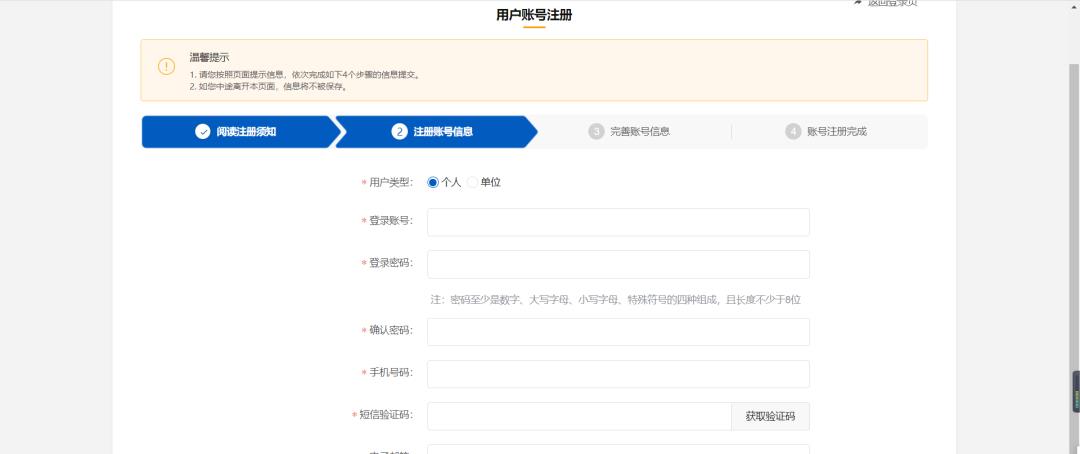Viewport: 1080px width, 454px height.
Task: Click the 短信验证码 input field
Action: coord(579,416)
